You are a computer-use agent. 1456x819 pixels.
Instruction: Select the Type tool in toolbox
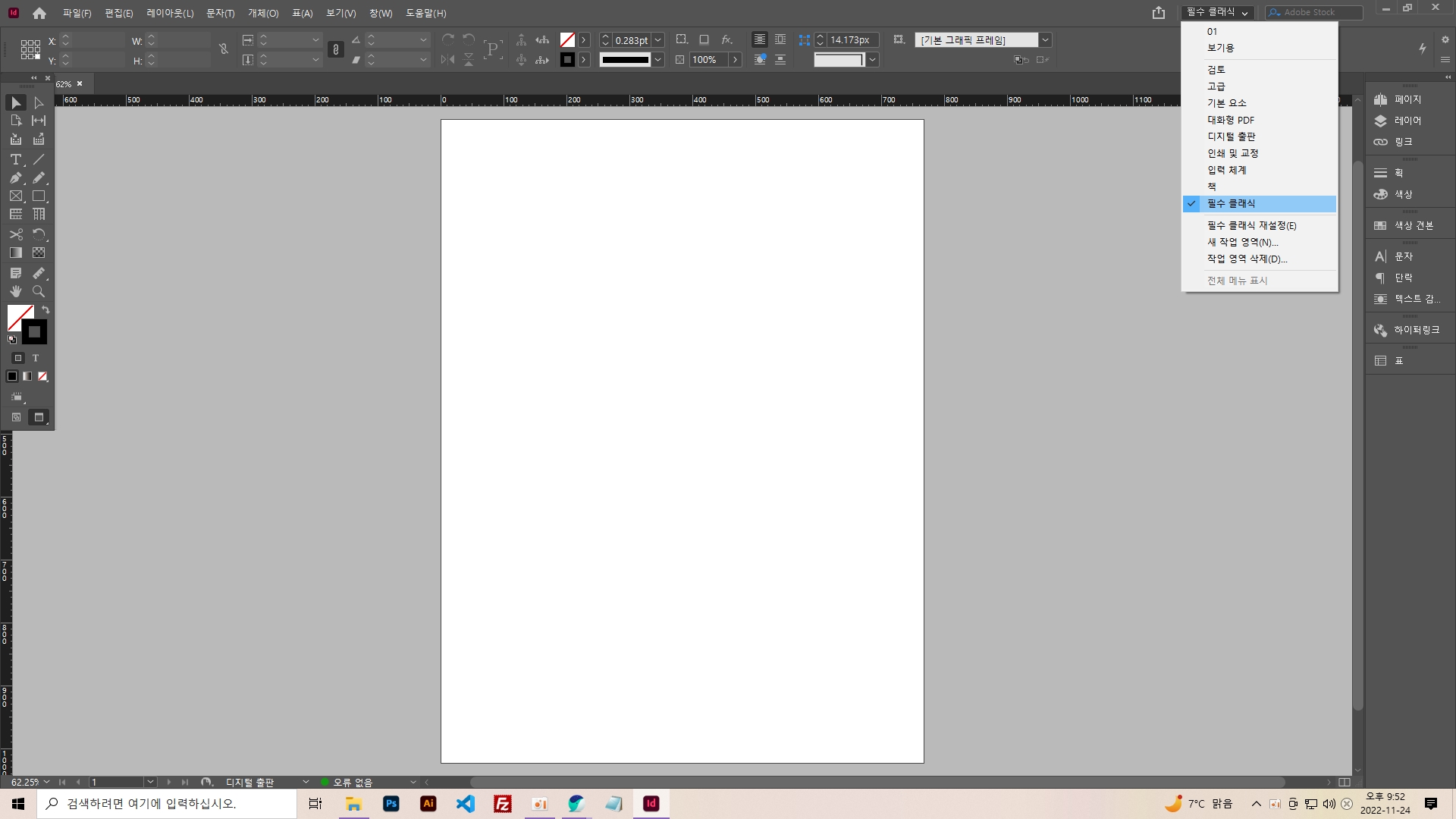pyautogui.click(x=15, y=159)
